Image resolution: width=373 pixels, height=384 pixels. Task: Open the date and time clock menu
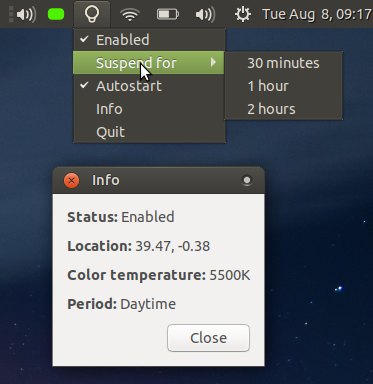[317, 15]
